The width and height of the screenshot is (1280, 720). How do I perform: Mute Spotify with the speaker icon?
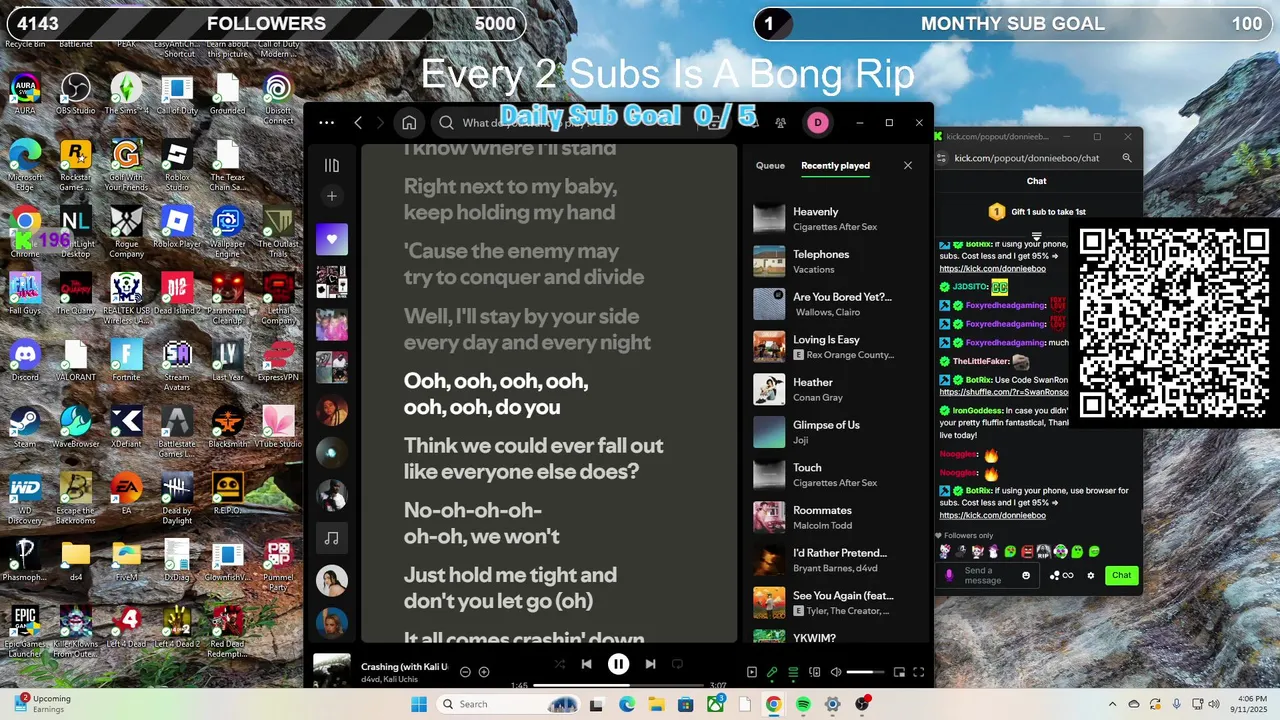coord(836,673)
